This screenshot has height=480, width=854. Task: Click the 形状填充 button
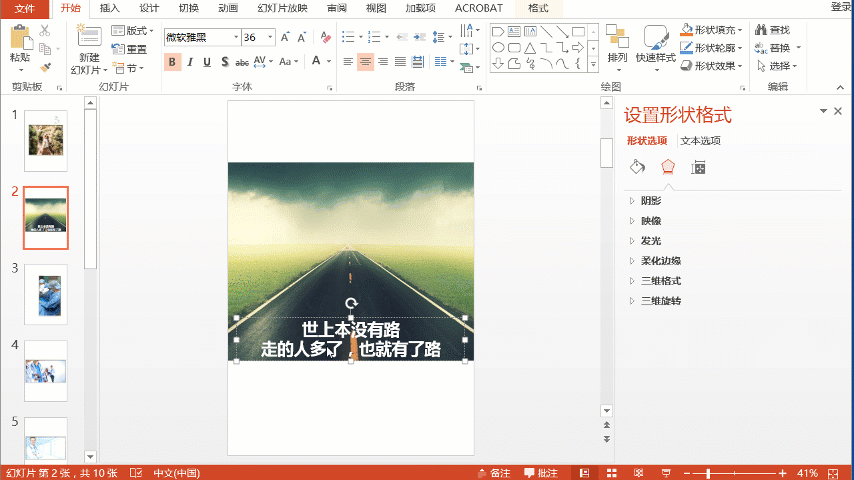point(711,30)
